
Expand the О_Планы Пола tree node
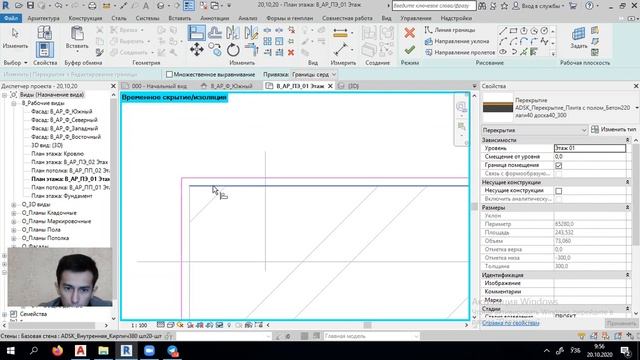click(x=14, y=230)
